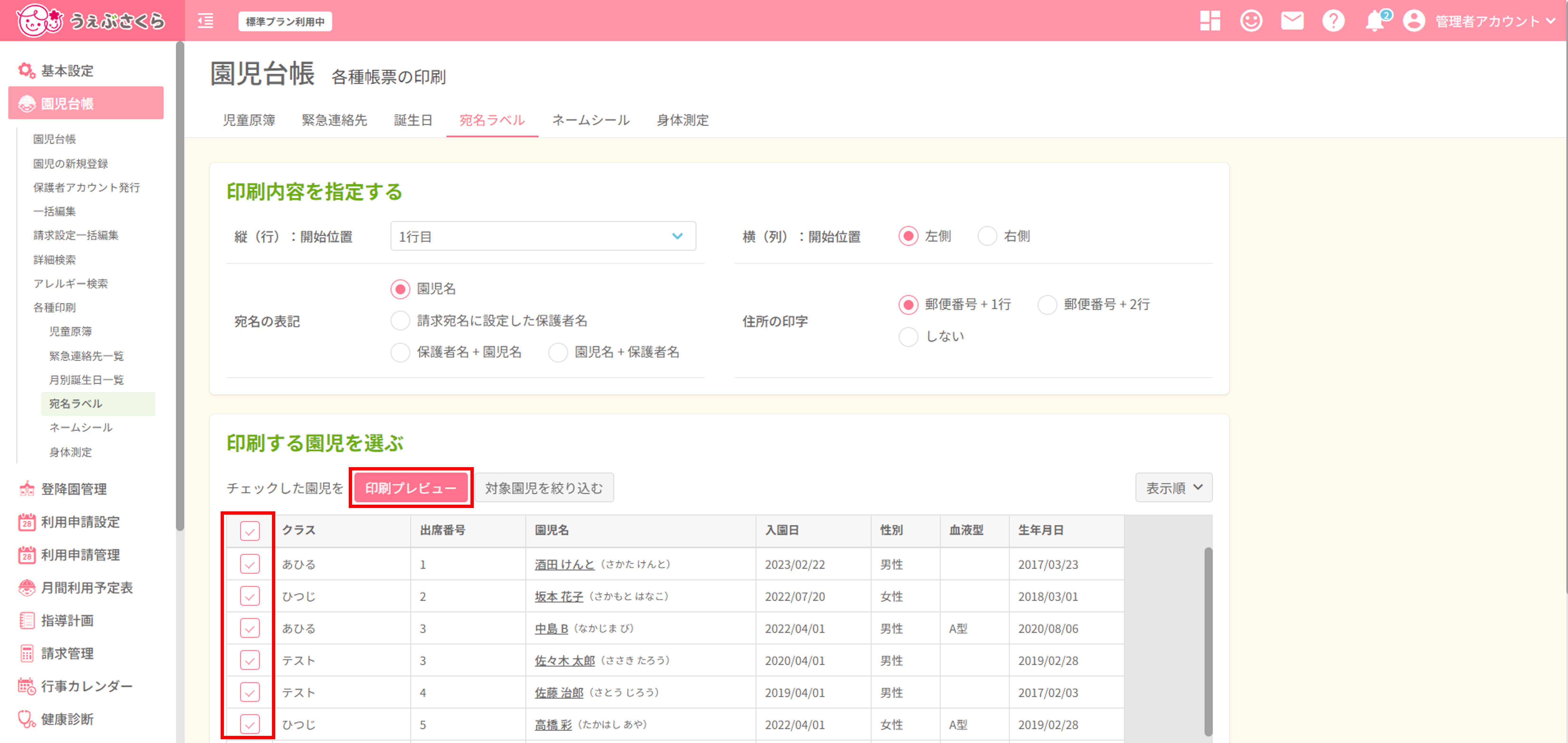
Task: Choose 保護者名＋園児名 option
Action: (x=400, y=352)
